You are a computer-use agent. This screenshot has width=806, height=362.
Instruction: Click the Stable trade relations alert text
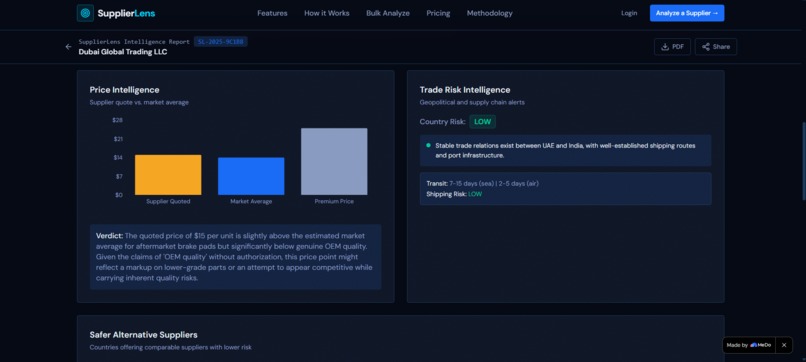tap(565, 150)
